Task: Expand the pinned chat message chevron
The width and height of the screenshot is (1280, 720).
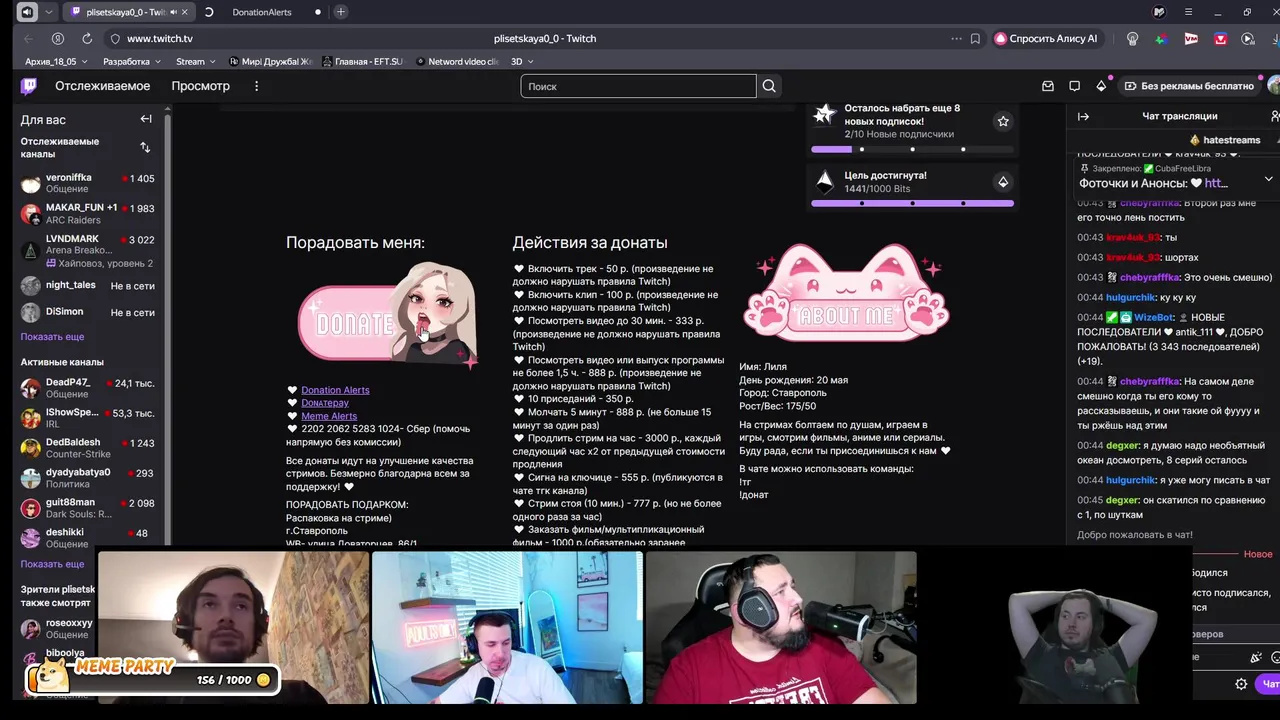Action: (x=1268, y=178)
